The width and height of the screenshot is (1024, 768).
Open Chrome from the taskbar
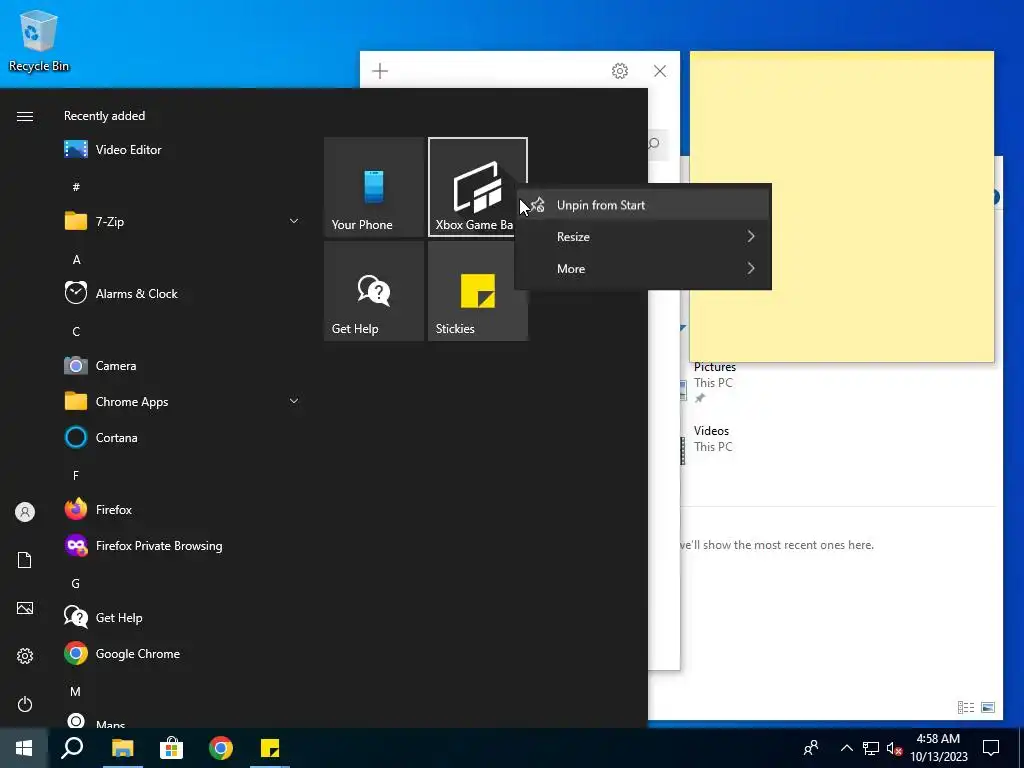pyautogui.click(x=221, y=748)
